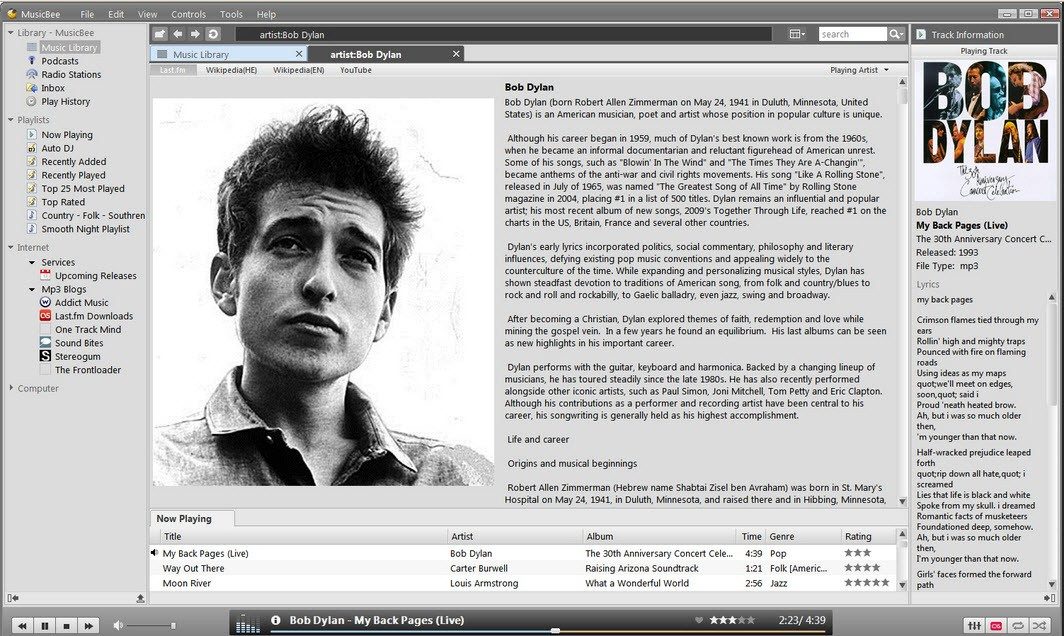The image size is (1064, 636).
Task: Open the Inbox item
Action: tap(53, 88)
